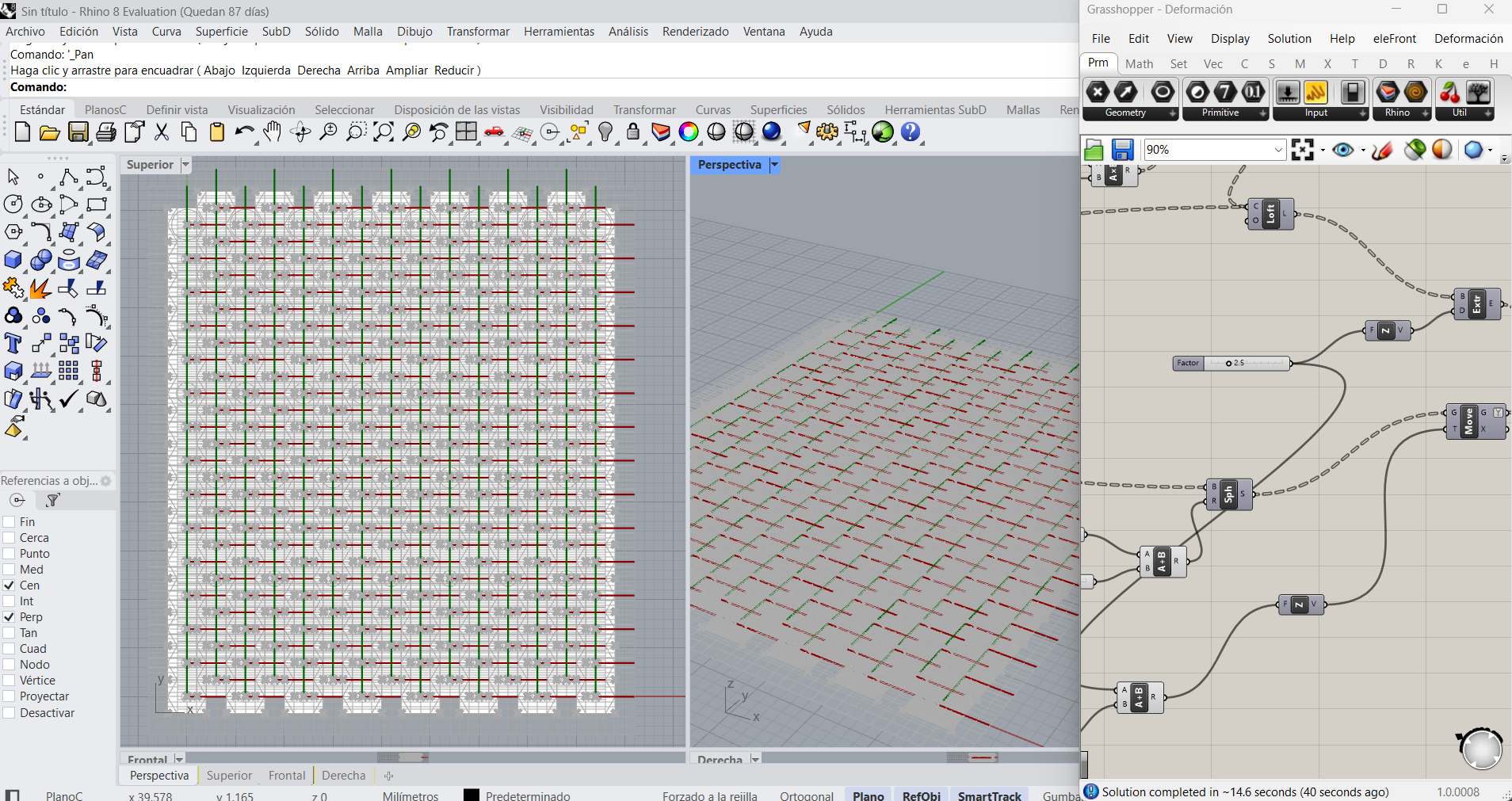Toggle the SmartTrack status bar button

pos(989,795)
